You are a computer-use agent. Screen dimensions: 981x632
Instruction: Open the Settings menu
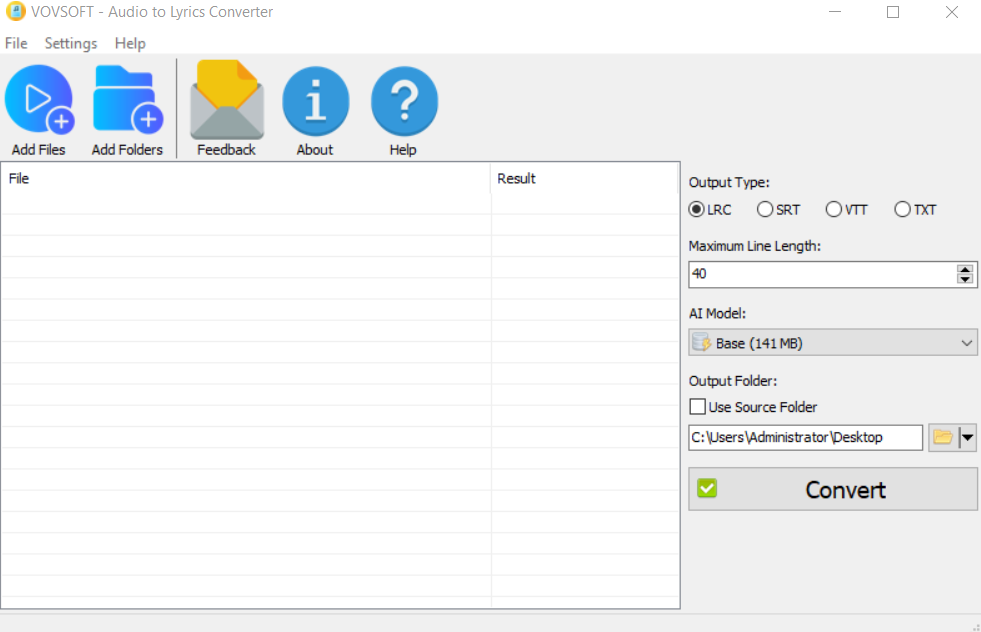click(71, 43)
